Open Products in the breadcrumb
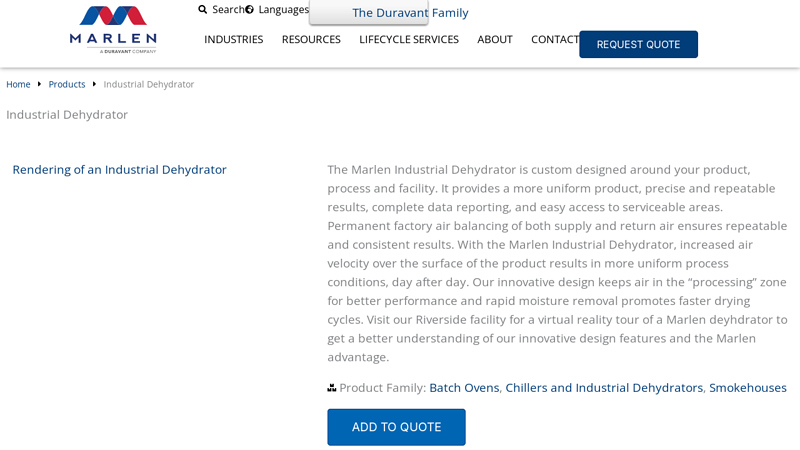The height and width of the screenshot is (450, 800). [x=67, y=84]
